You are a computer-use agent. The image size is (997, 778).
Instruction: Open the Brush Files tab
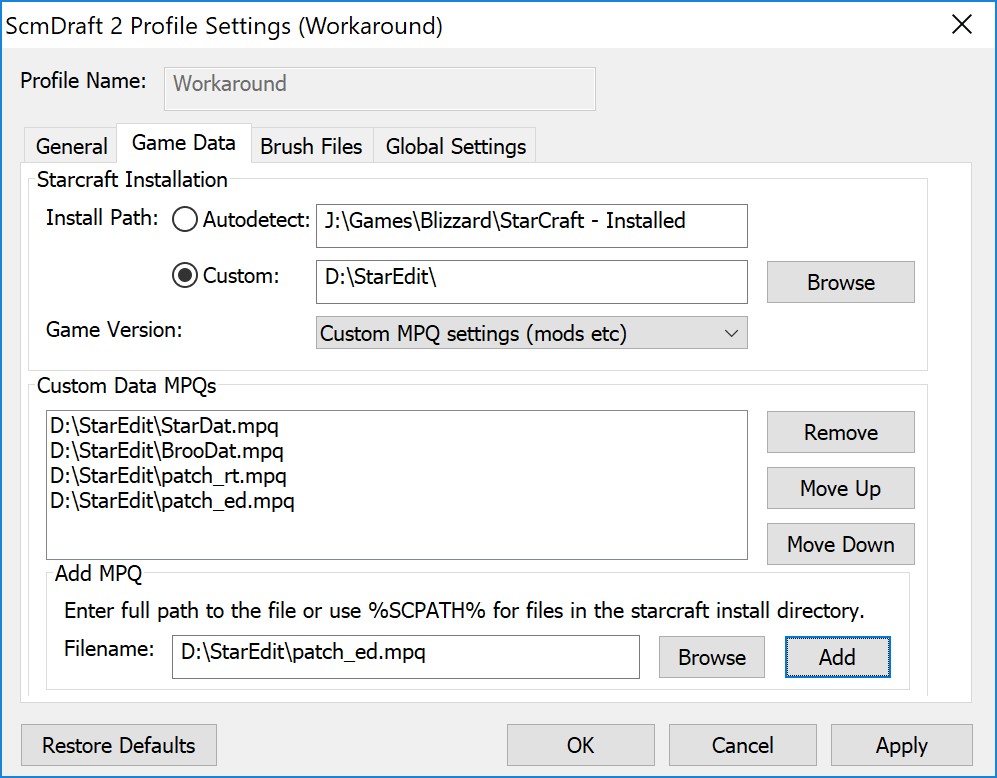[x=311, y=146]
